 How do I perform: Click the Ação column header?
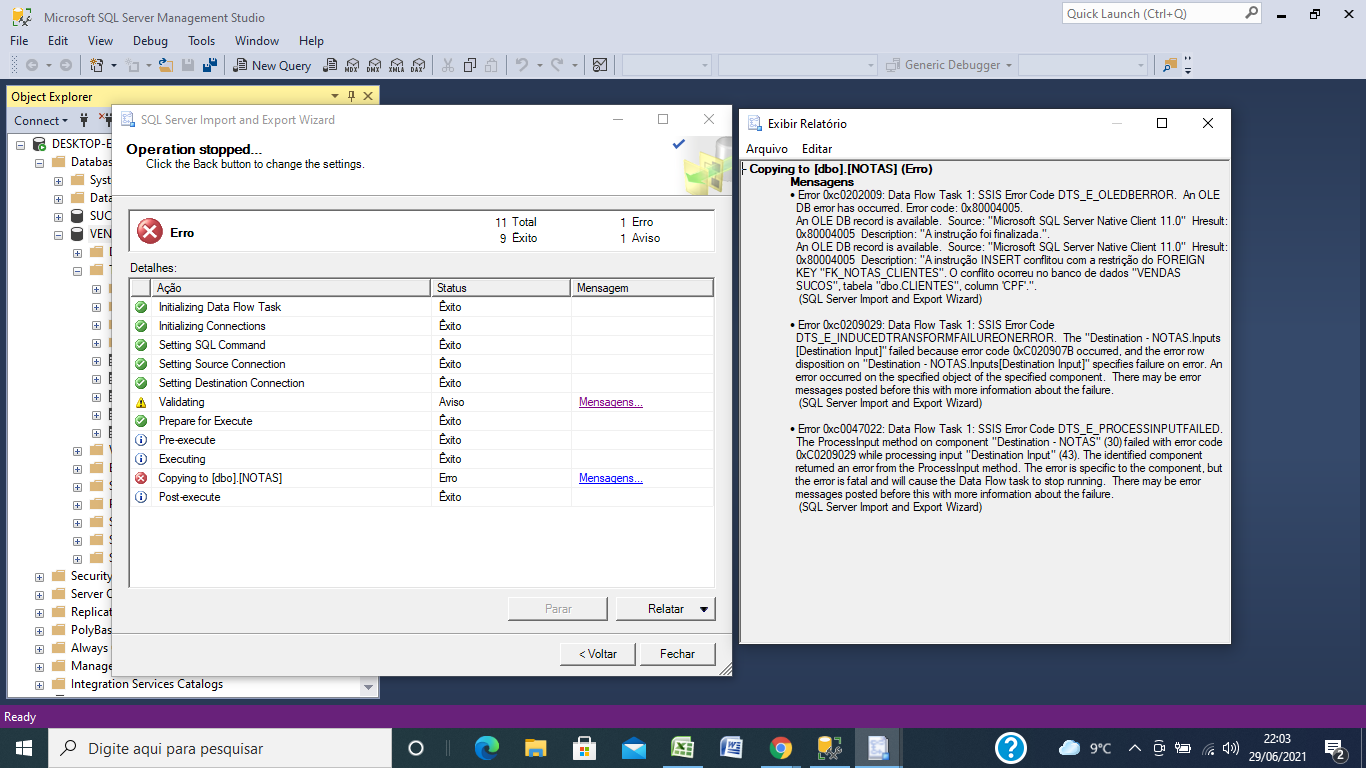[291, 288]
